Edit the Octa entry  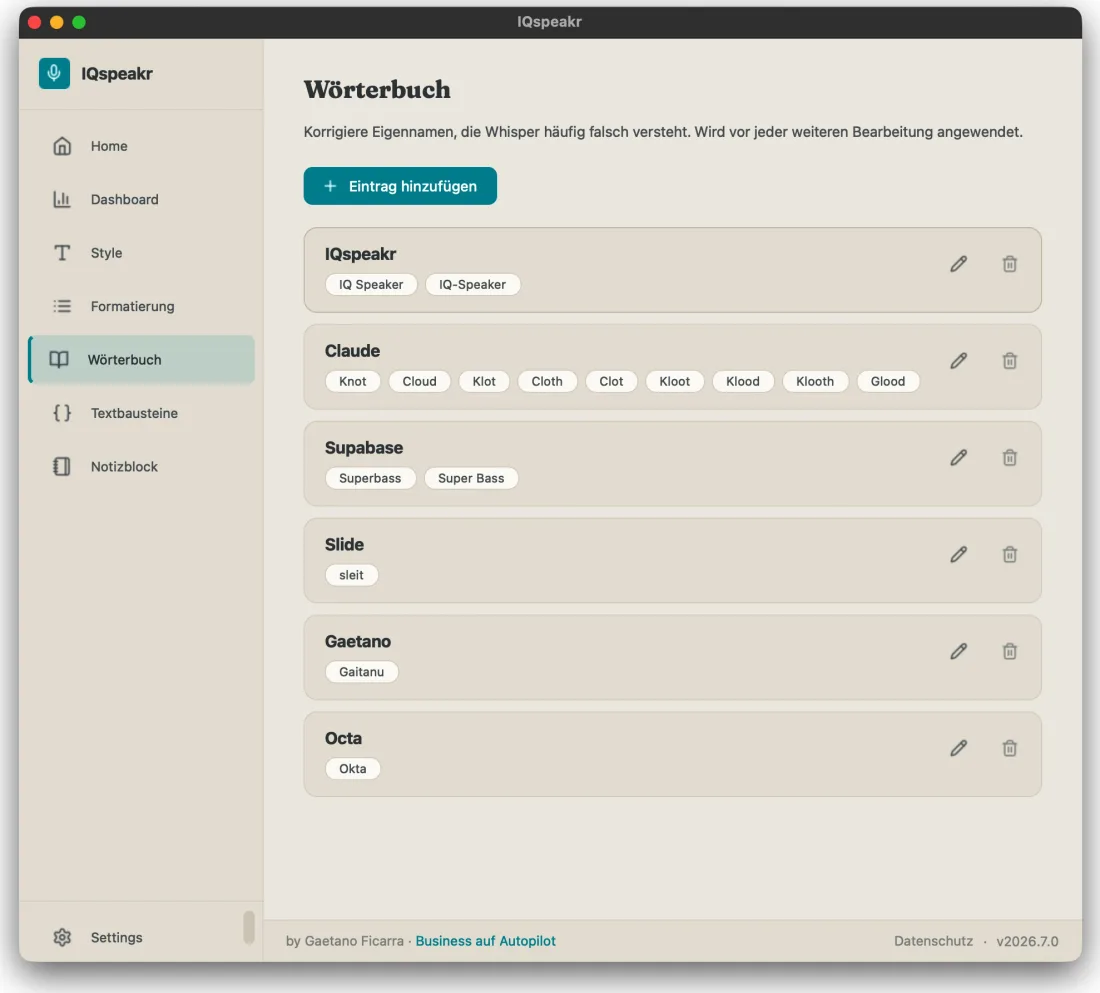pos(959,748)
